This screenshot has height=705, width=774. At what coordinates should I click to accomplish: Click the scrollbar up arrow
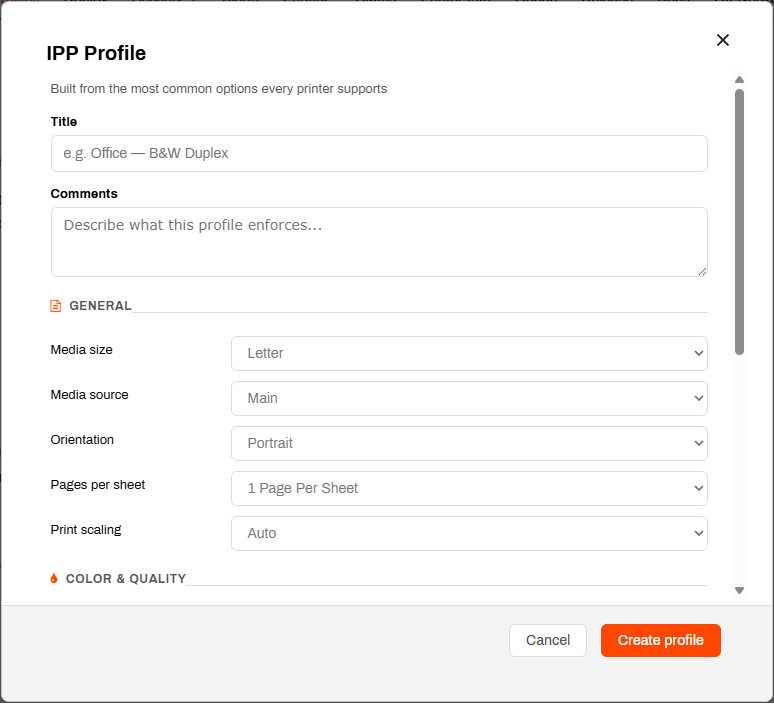pos(739,79)
